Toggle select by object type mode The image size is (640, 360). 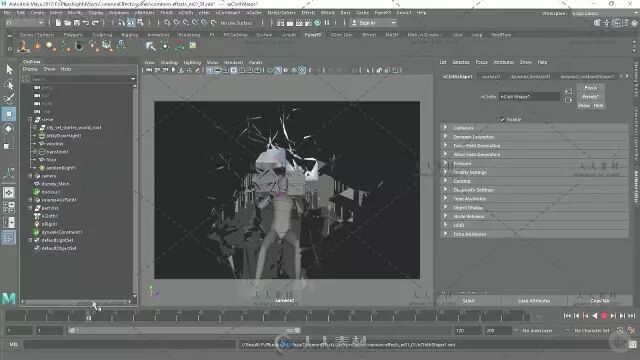(131, 23)
